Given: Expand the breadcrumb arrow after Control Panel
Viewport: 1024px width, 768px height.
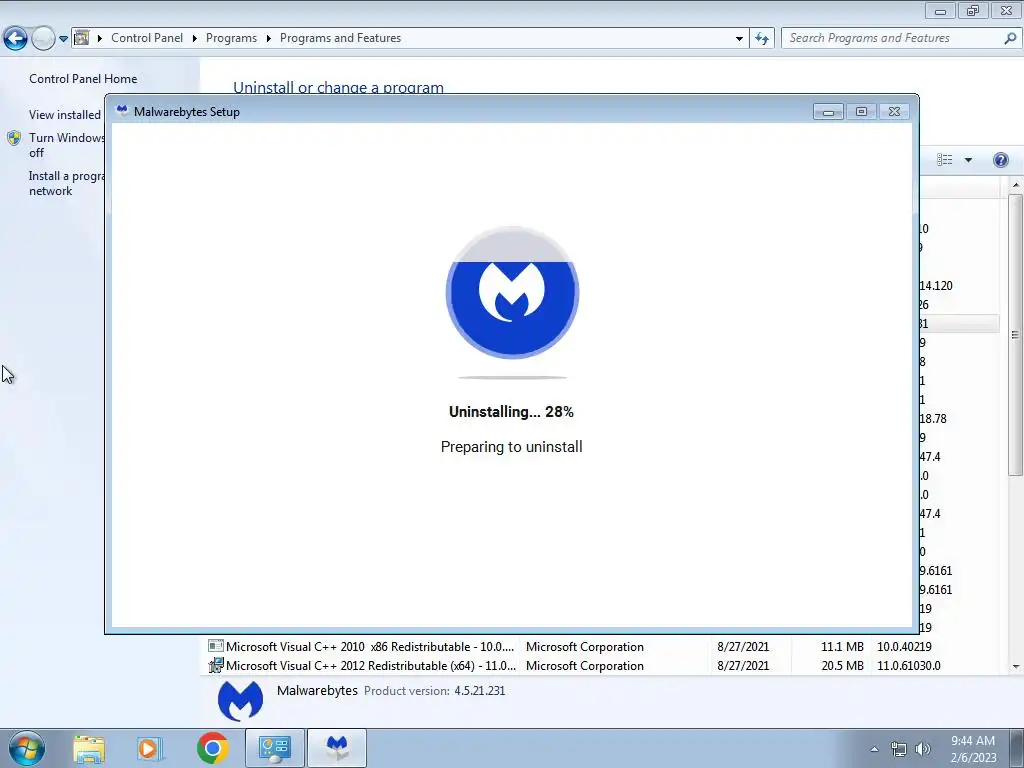Looking at the screenshot, I should 195,39.
